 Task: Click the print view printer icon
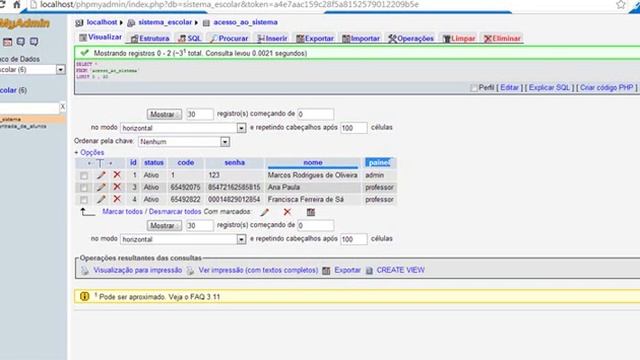tap(85, 271)
